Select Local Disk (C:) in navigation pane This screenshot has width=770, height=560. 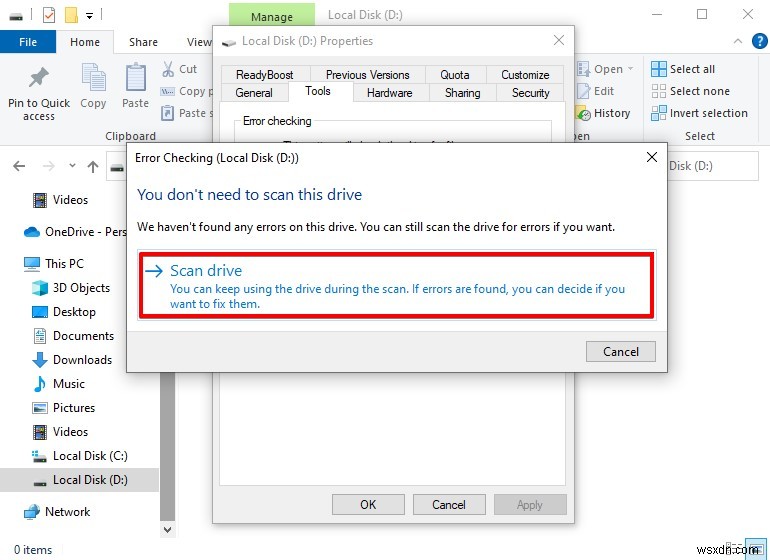coord(80,456)
